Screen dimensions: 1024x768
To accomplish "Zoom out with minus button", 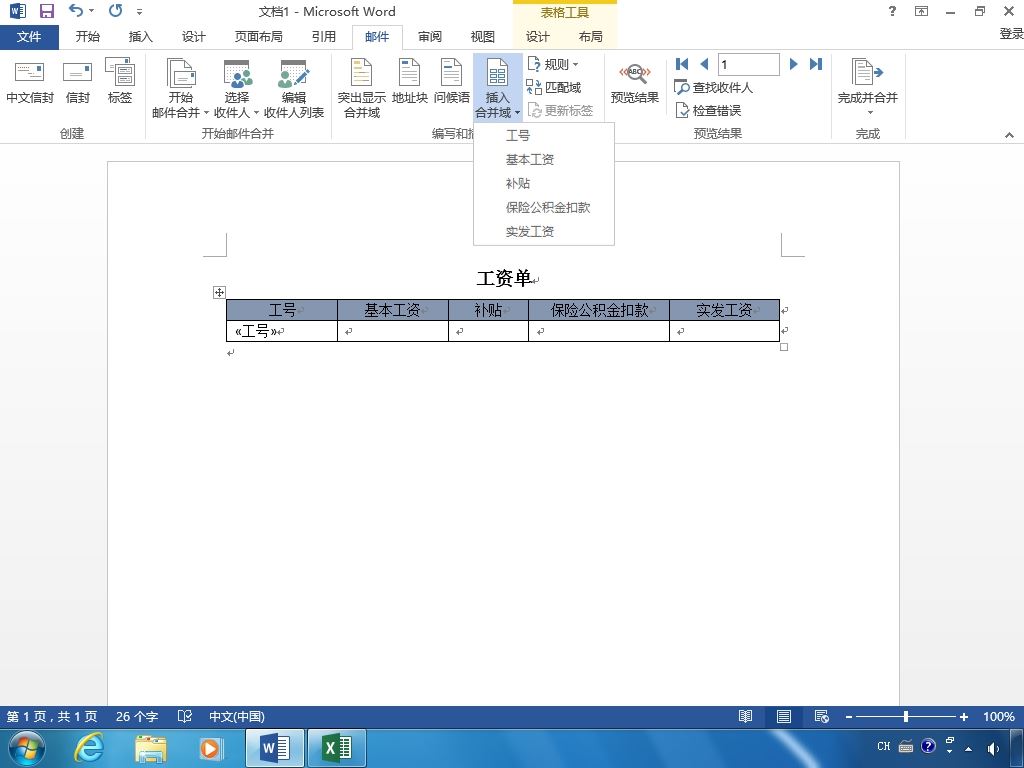I will 849,716.
